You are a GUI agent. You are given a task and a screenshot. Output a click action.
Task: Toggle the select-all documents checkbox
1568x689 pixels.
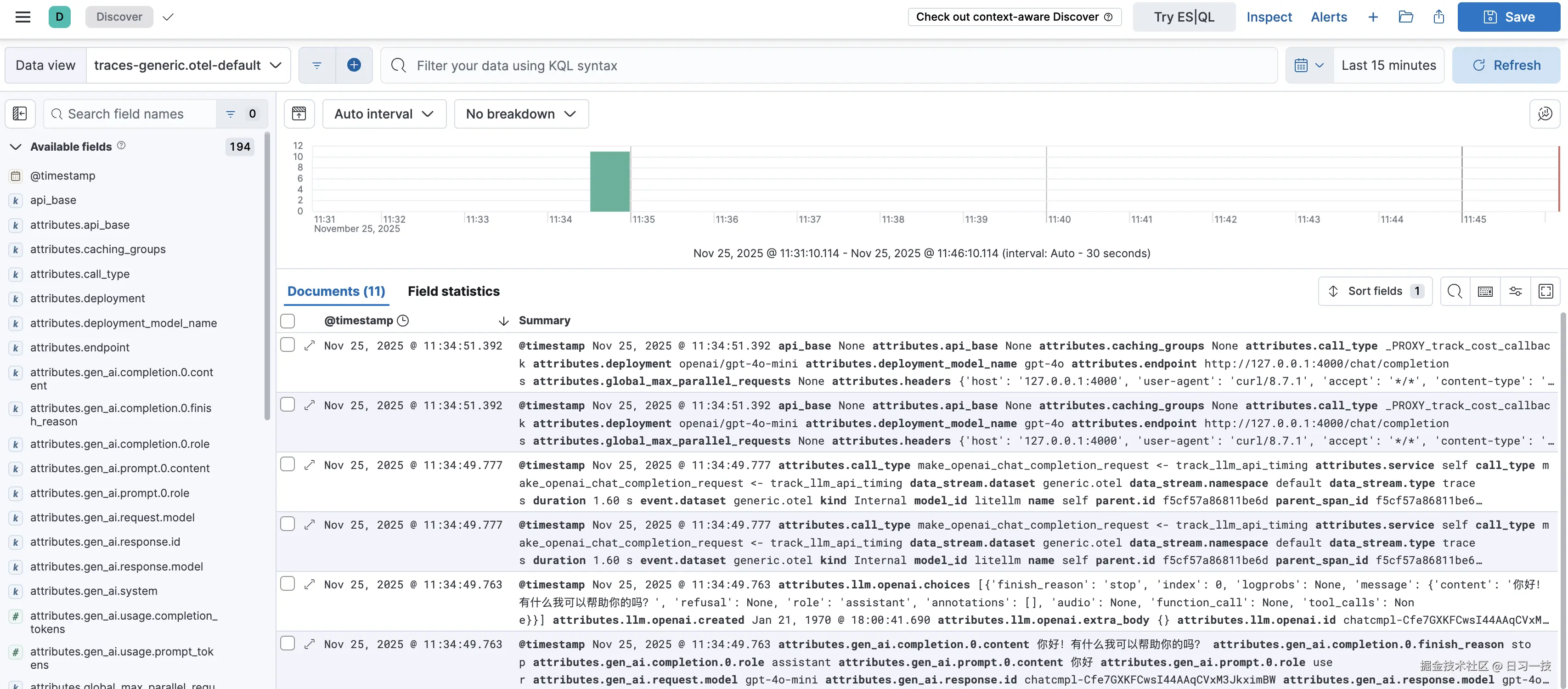click(288, 321)
